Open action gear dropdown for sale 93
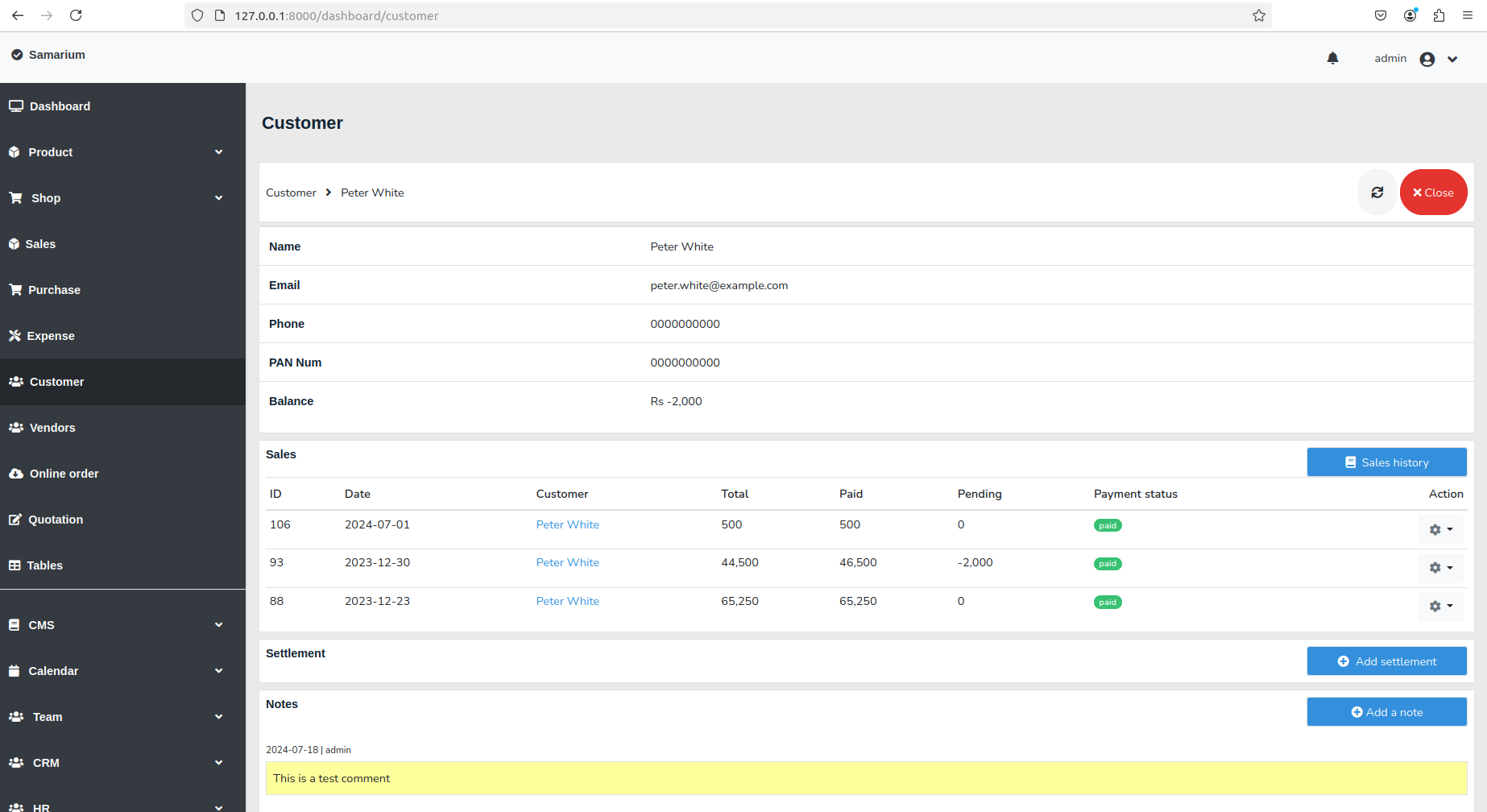The height and width of the screenshot is (812, 1487). point(1441,568)
